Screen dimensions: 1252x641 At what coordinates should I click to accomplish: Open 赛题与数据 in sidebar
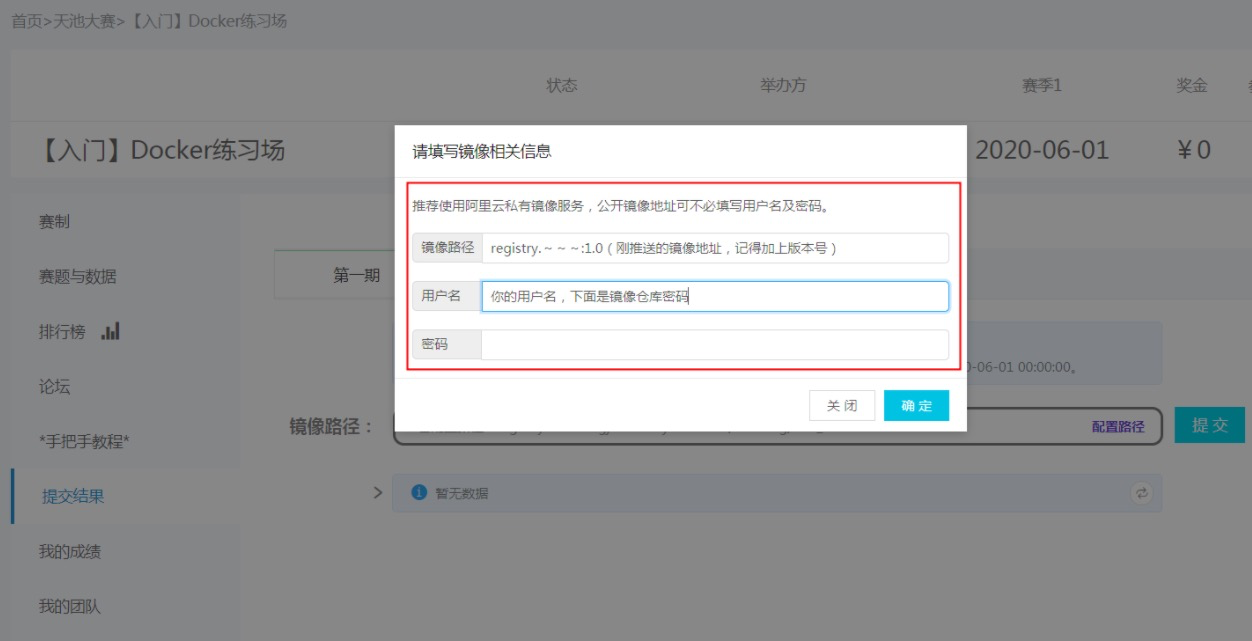click(77, 277)
